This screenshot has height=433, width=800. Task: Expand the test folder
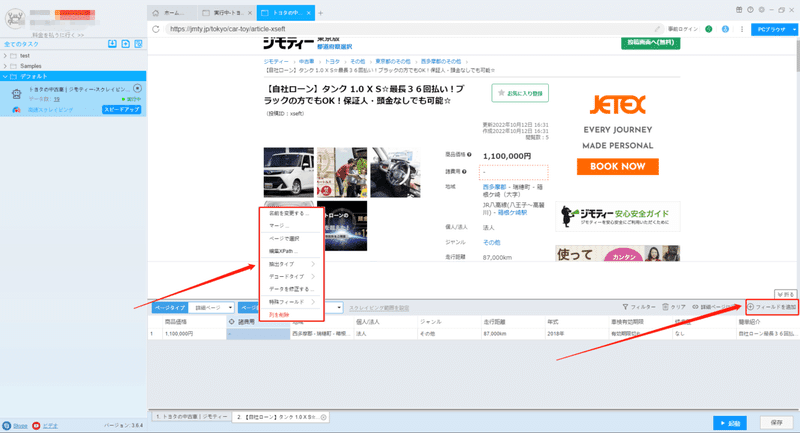pos(5,56)
